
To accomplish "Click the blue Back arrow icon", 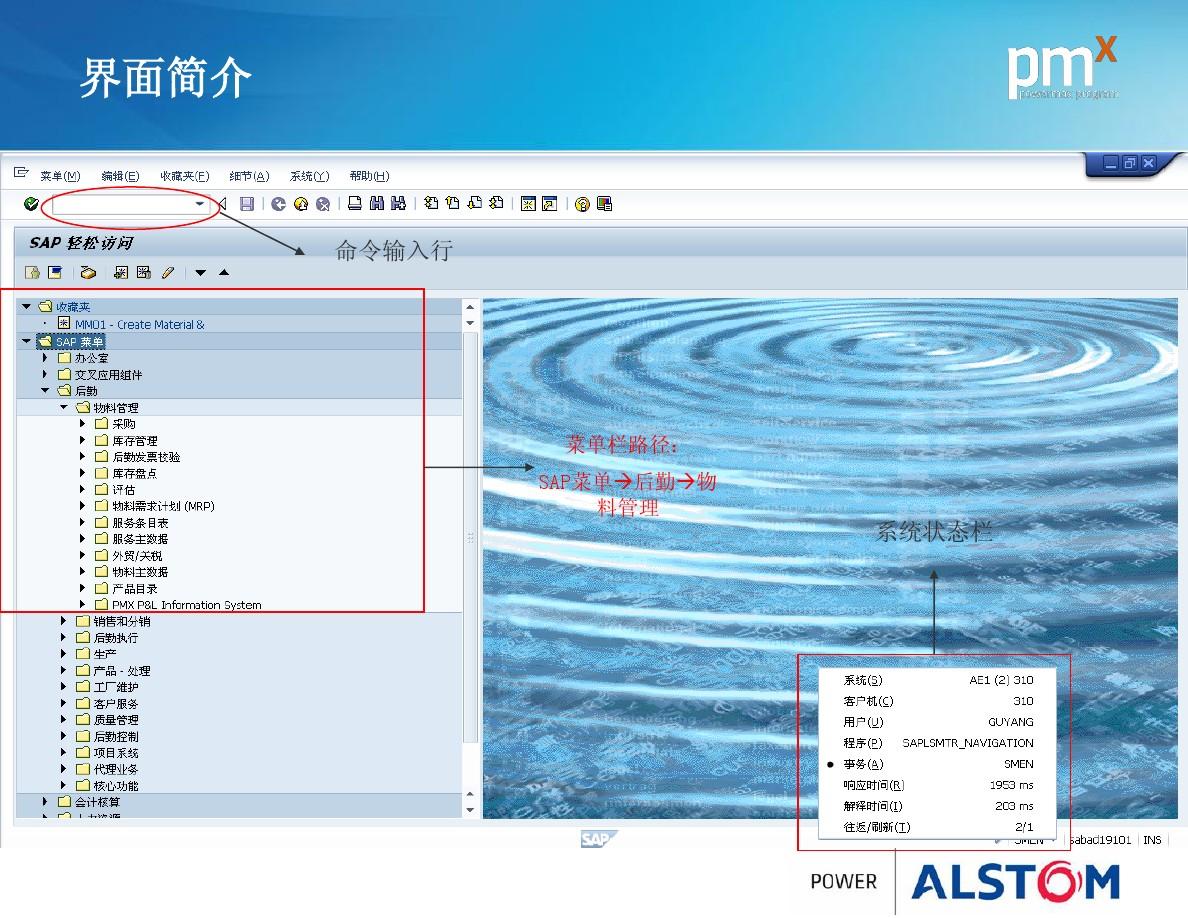I will pyautogui.click(x=279, y=204).
